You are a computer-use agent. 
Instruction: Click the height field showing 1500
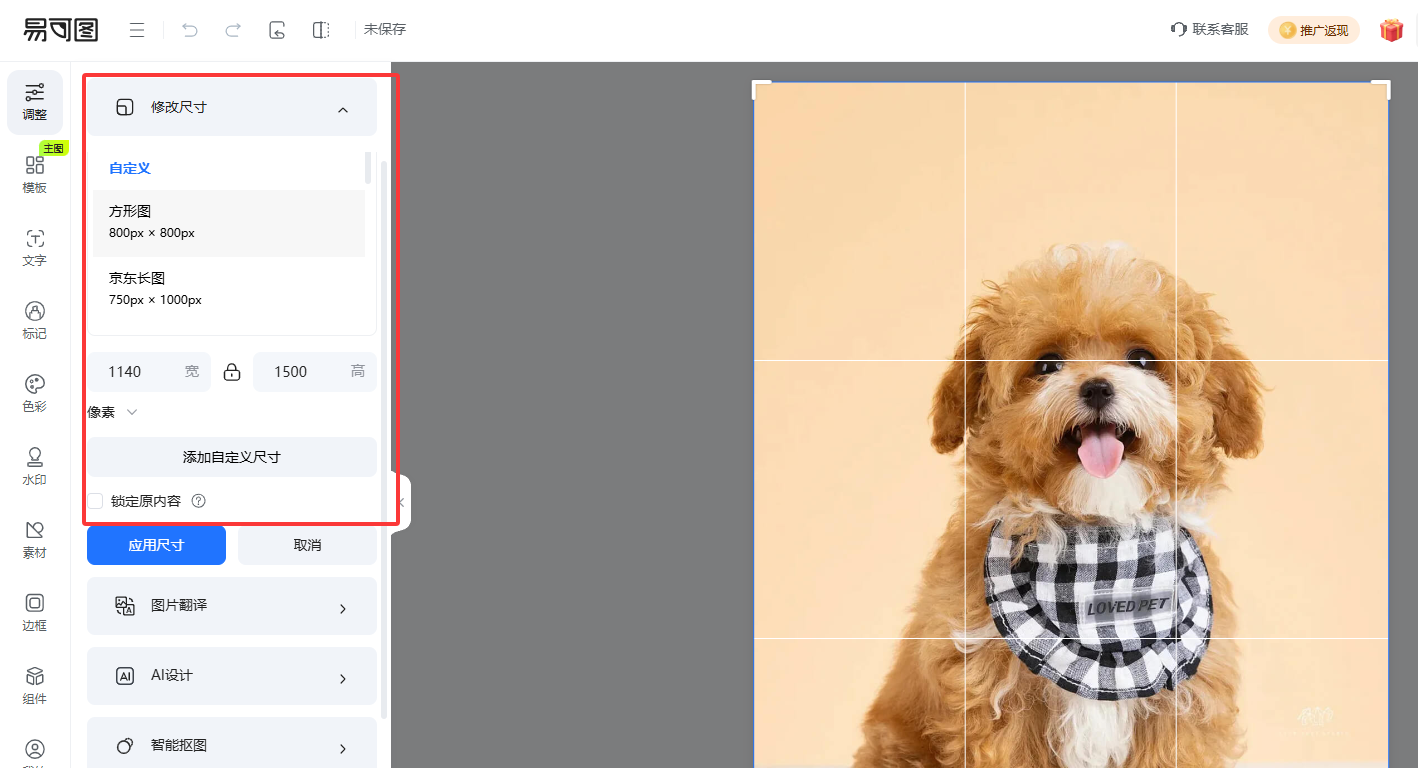315,372
